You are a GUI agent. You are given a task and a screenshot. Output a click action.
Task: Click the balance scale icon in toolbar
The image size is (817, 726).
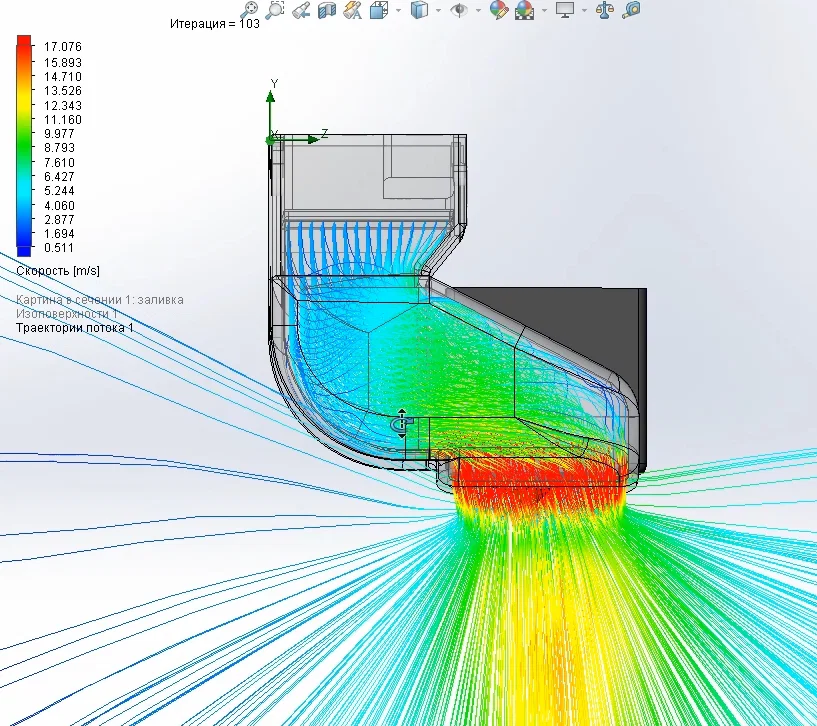point(604,10)
